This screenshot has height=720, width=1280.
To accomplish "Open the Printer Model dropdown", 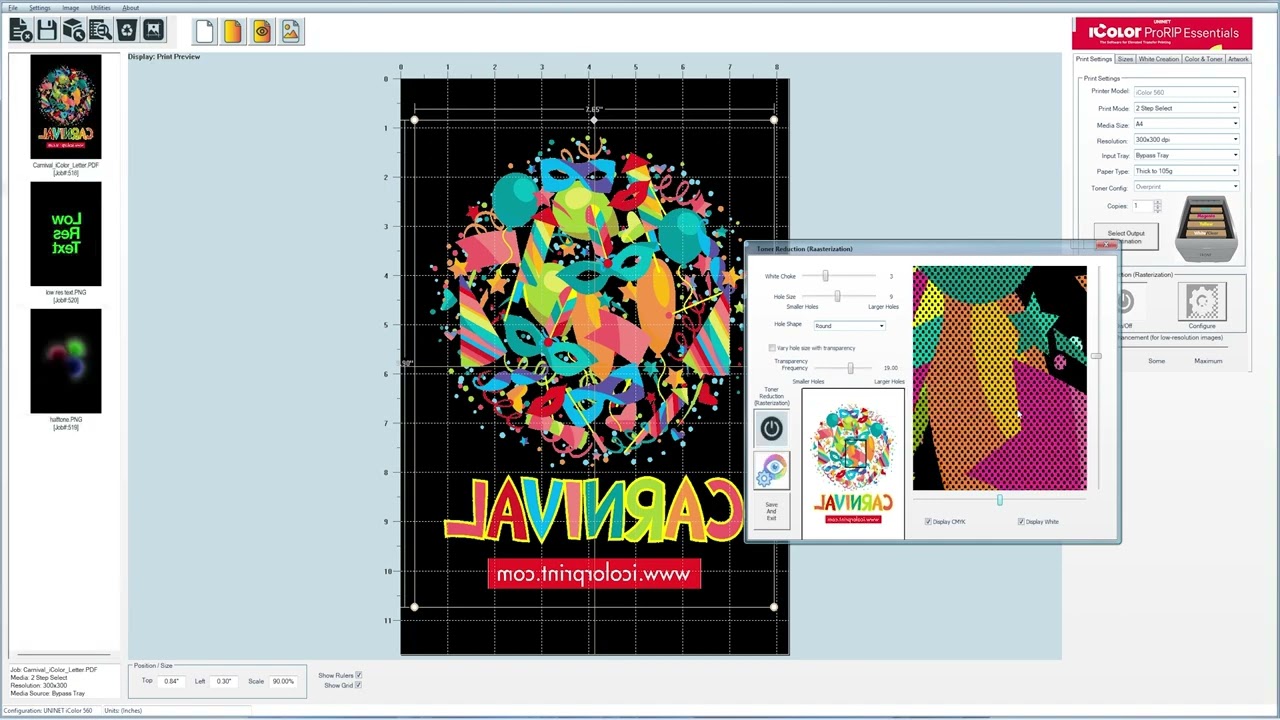I will coord(1186,92).
